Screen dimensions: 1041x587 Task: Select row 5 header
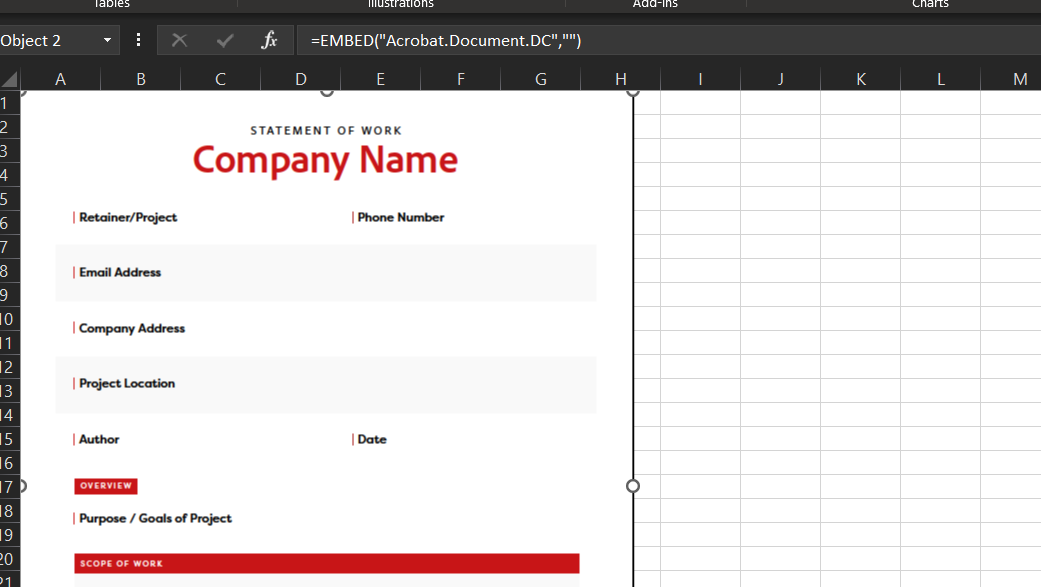point(9,199)
